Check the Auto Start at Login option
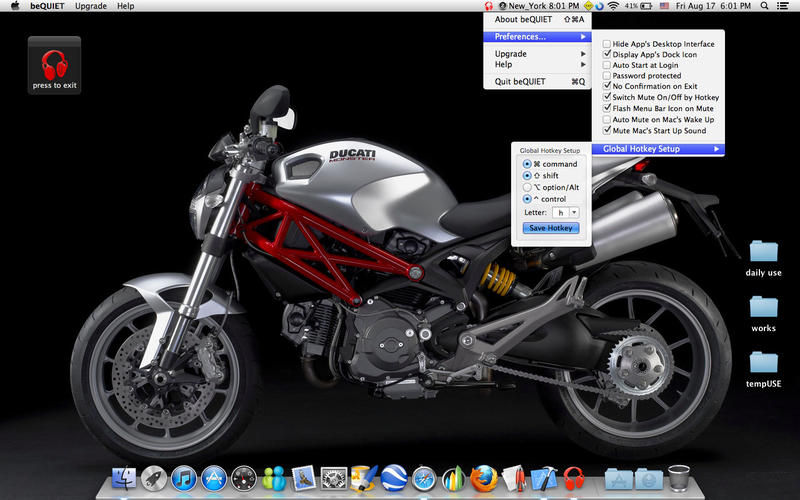The image size is (800, 500). pyautogui.click(x=607, y=65)
